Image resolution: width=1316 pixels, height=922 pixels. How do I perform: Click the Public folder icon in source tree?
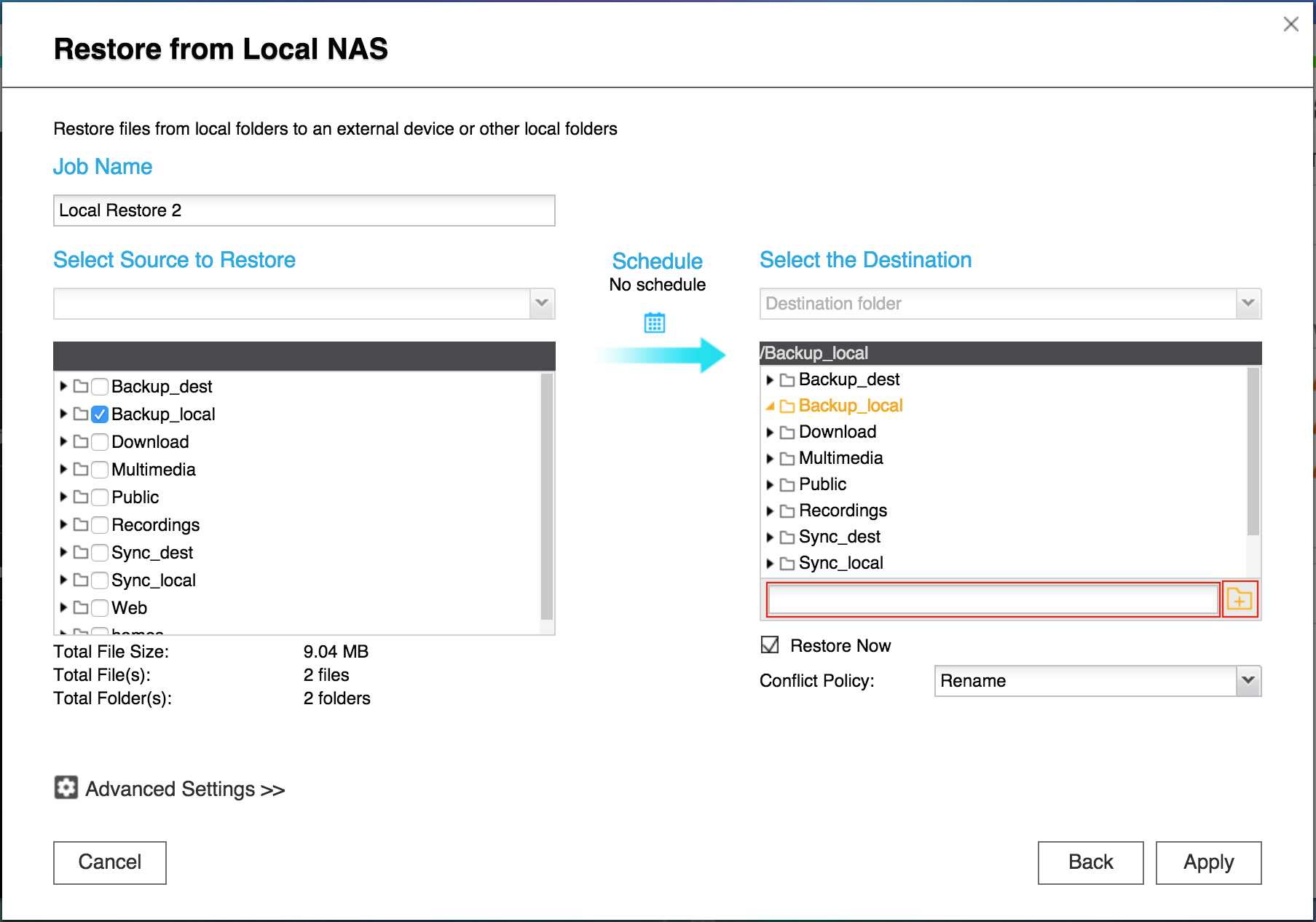(x=82, y=497)
